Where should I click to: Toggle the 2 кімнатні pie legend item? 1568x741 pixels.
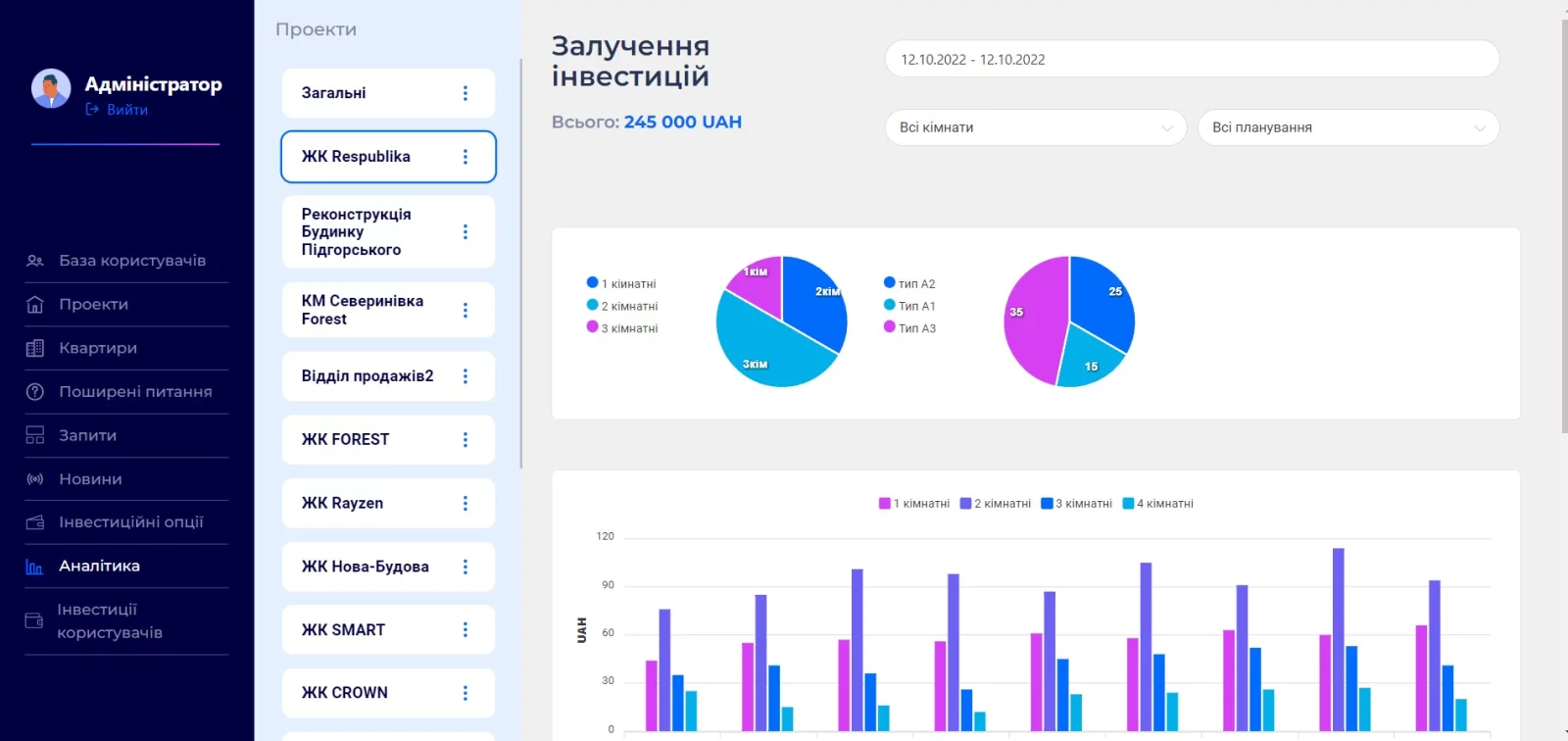pyautogui.click(x=622, y=306)
